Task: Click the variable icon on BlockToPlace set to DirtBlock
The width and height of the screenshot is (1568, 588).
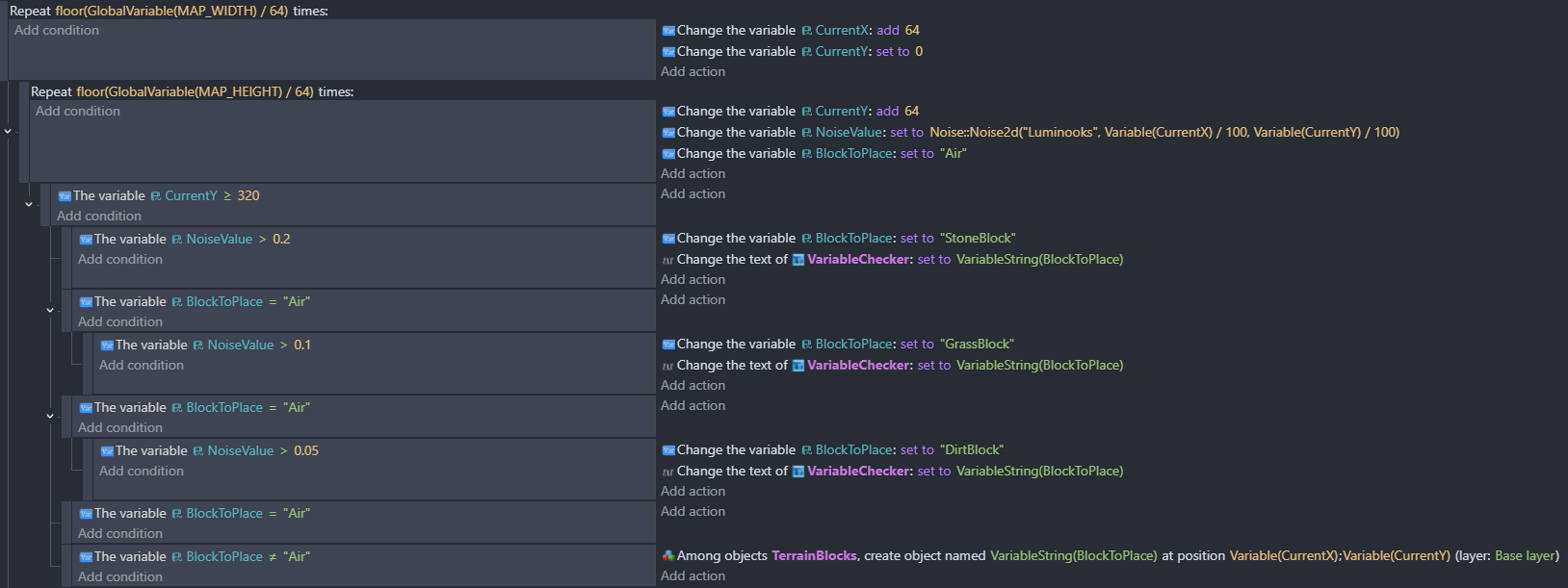Action: click(668, 450)
